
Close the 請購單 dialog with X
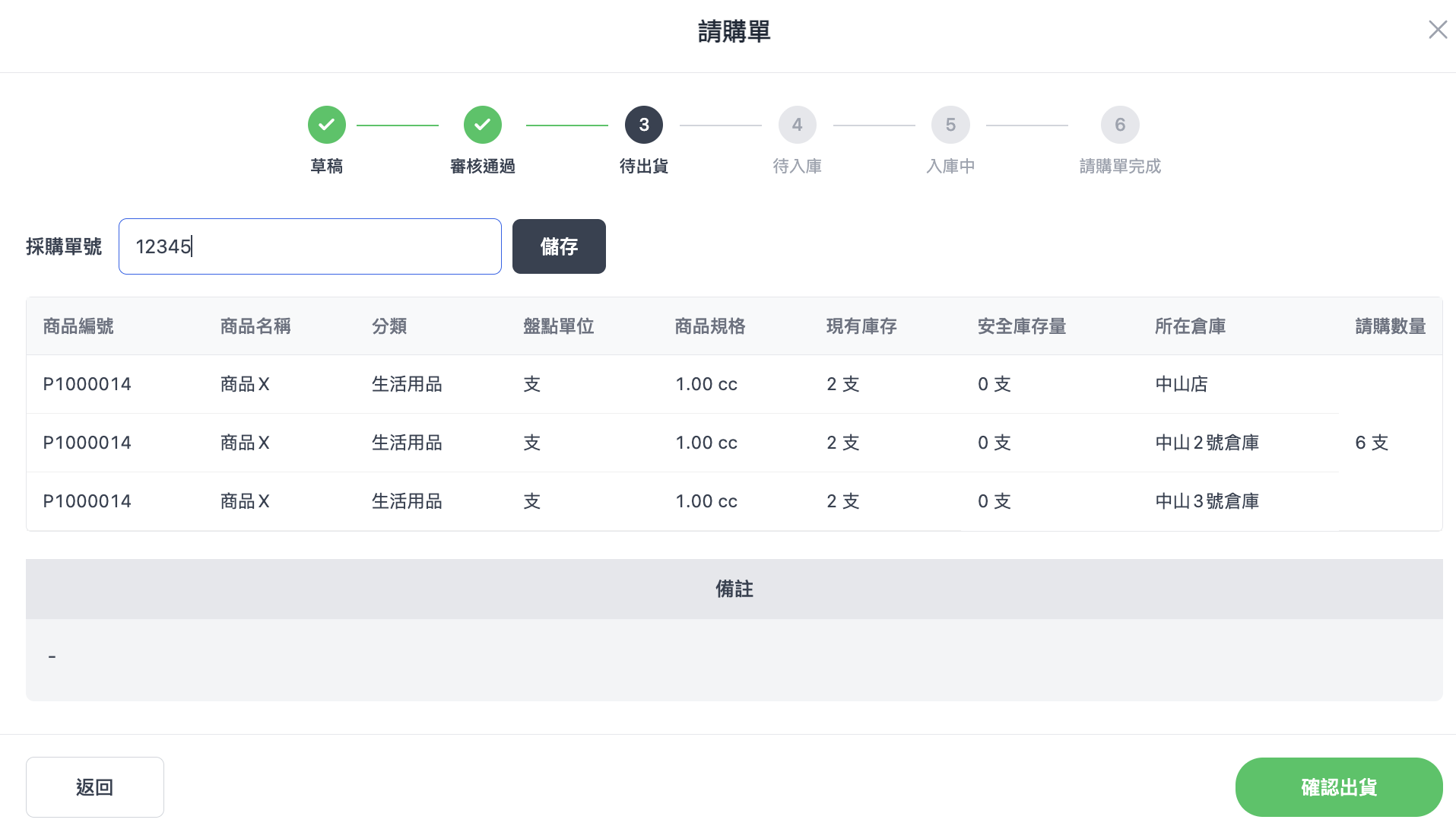(1437, 30)
